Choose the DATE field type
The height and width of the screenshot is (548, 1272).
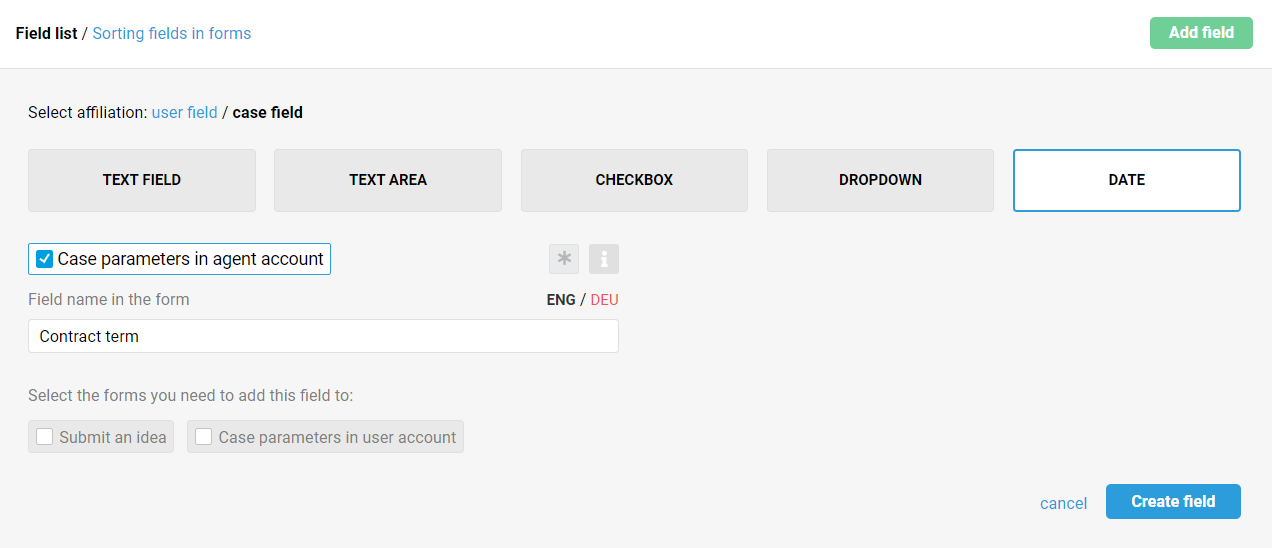point(1126,180)
